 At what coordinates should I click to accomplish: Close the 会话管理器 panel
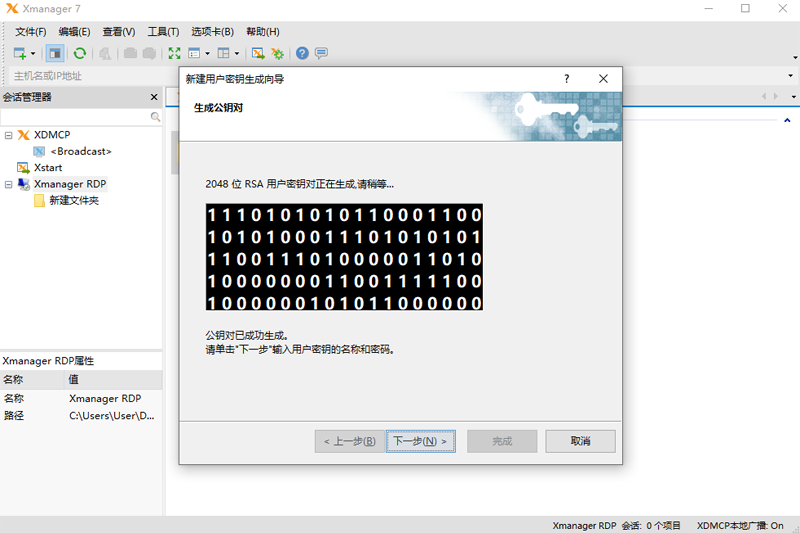154,97
